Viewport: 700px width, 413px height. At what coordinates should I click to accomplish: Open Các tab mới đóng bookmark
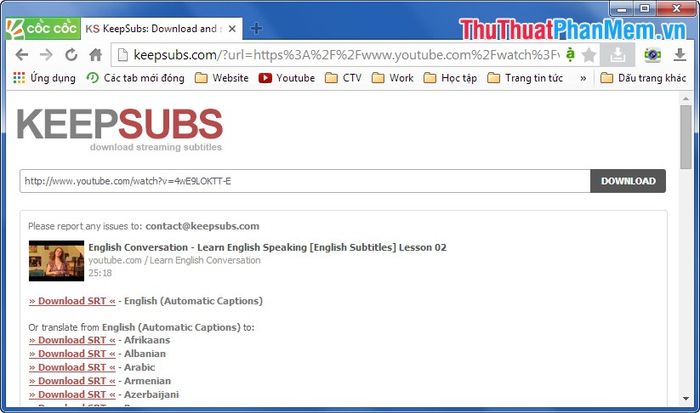pyautogui.click(x=135, y=78)
